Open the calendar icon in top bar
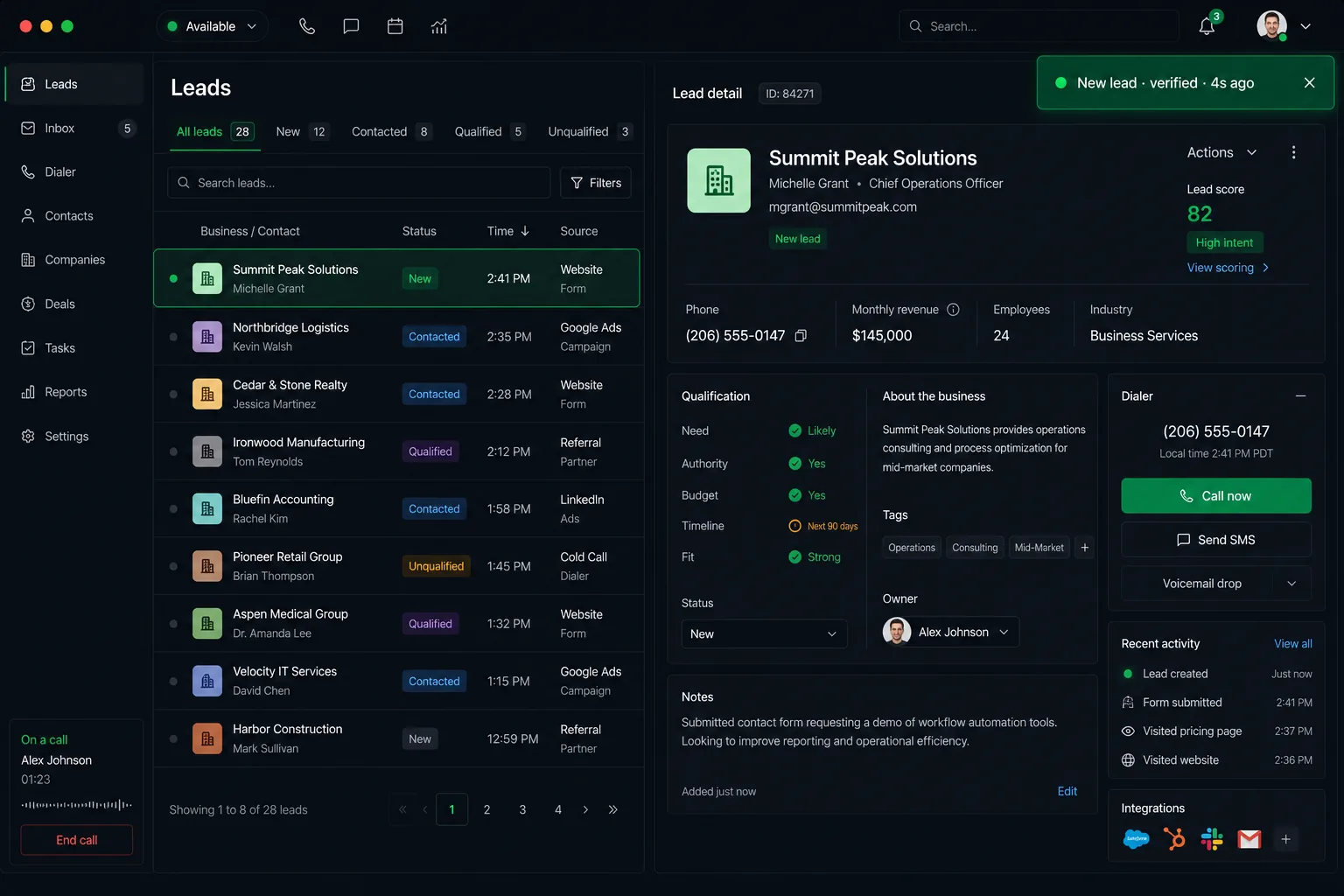This screenshot has height=896, width=1344. (x=395, y=26)
